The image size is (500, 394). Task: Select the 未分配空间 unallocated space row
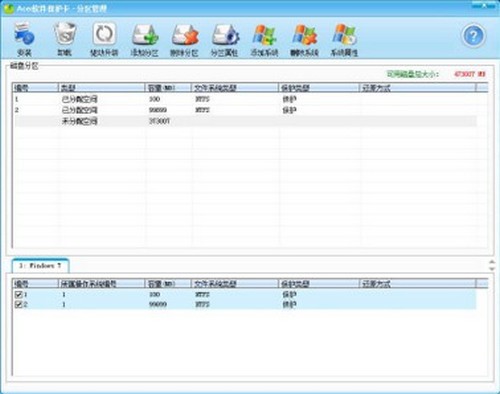pyautogui.click(x=245, y=121)
